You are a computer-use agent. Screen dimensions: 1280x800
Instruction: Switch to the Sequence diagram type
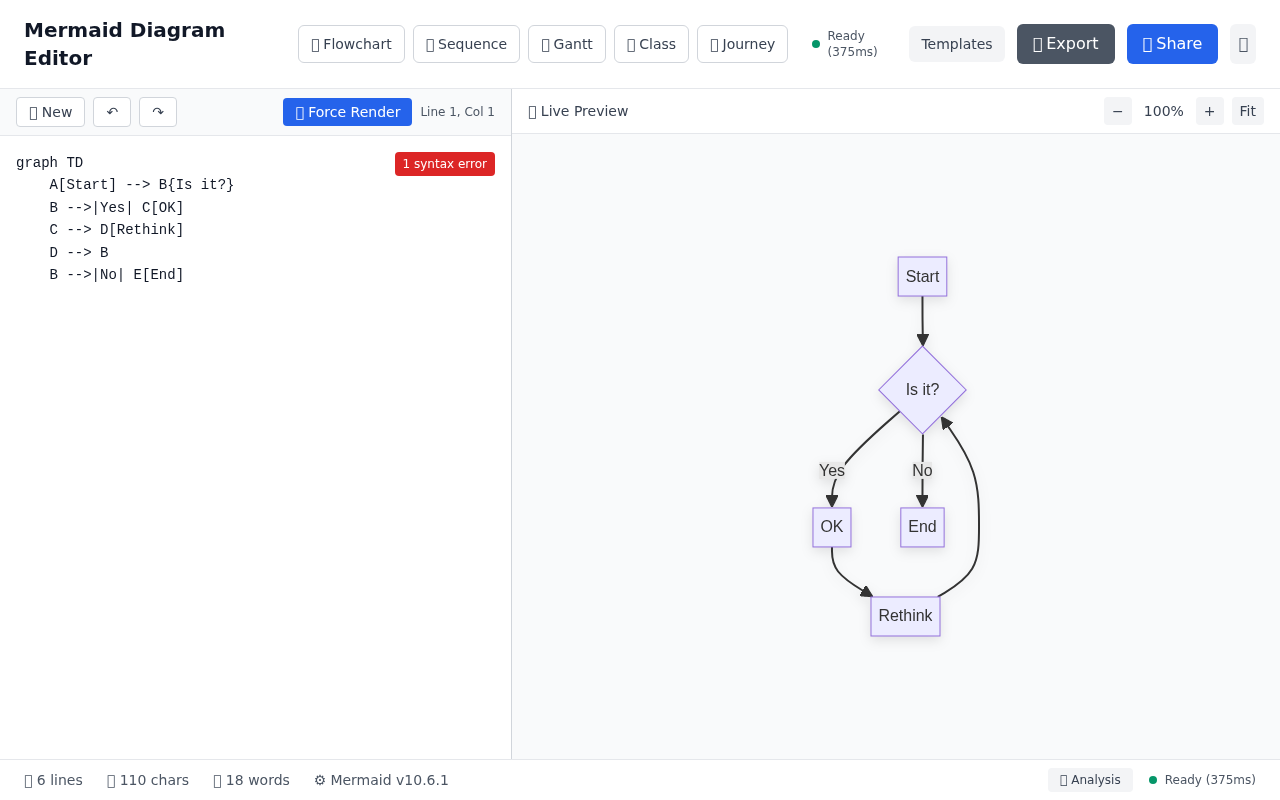coord(466,44)
